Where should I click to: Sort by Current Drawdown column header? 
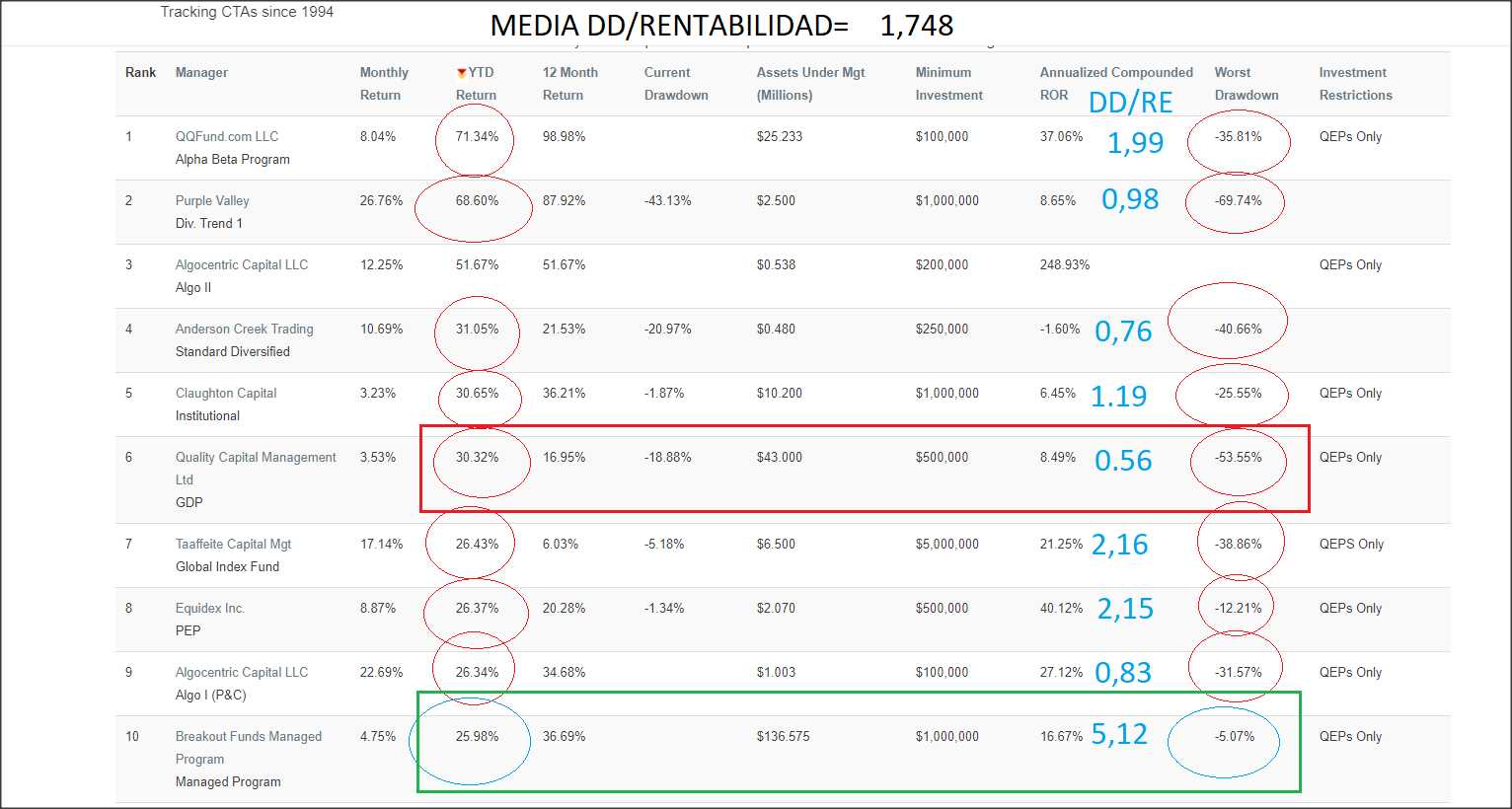point(676,84)
